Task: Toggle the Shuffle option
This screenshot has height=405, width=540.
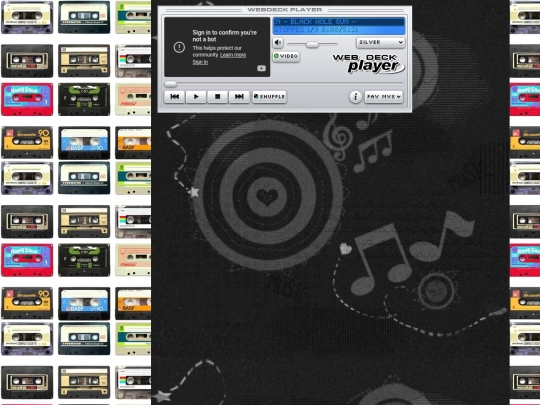Action: click(x=269, y=97)
